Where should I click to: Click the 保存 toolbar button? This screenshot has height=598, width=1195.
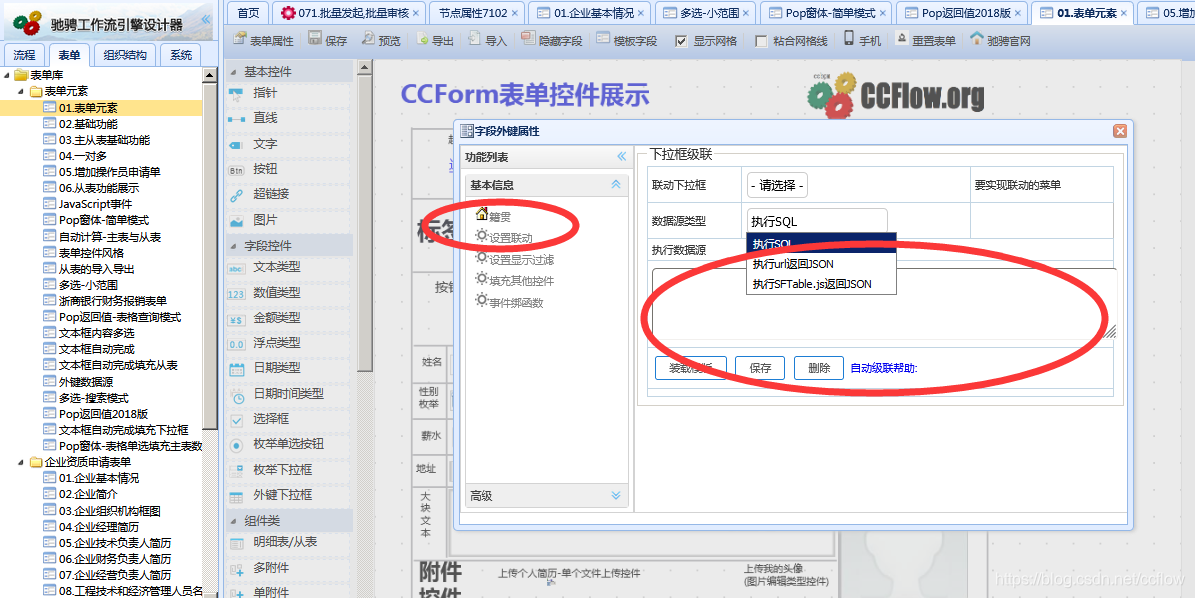pyautogui.click(x=328, y=40)
